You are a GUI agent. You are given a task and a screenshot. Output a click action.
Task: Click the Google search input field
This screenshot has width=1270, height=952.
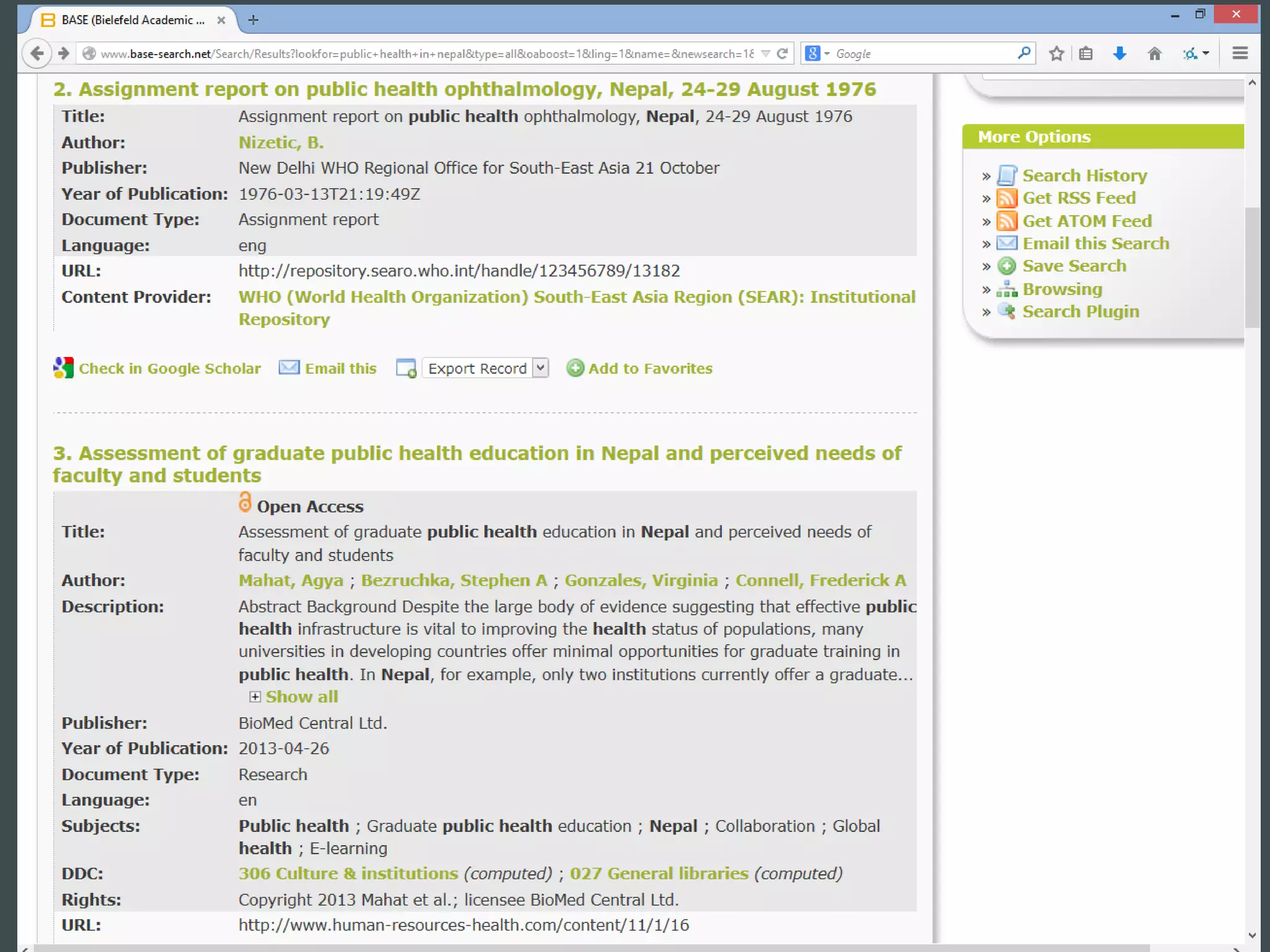pyautogui.click(x=924, y=54)
